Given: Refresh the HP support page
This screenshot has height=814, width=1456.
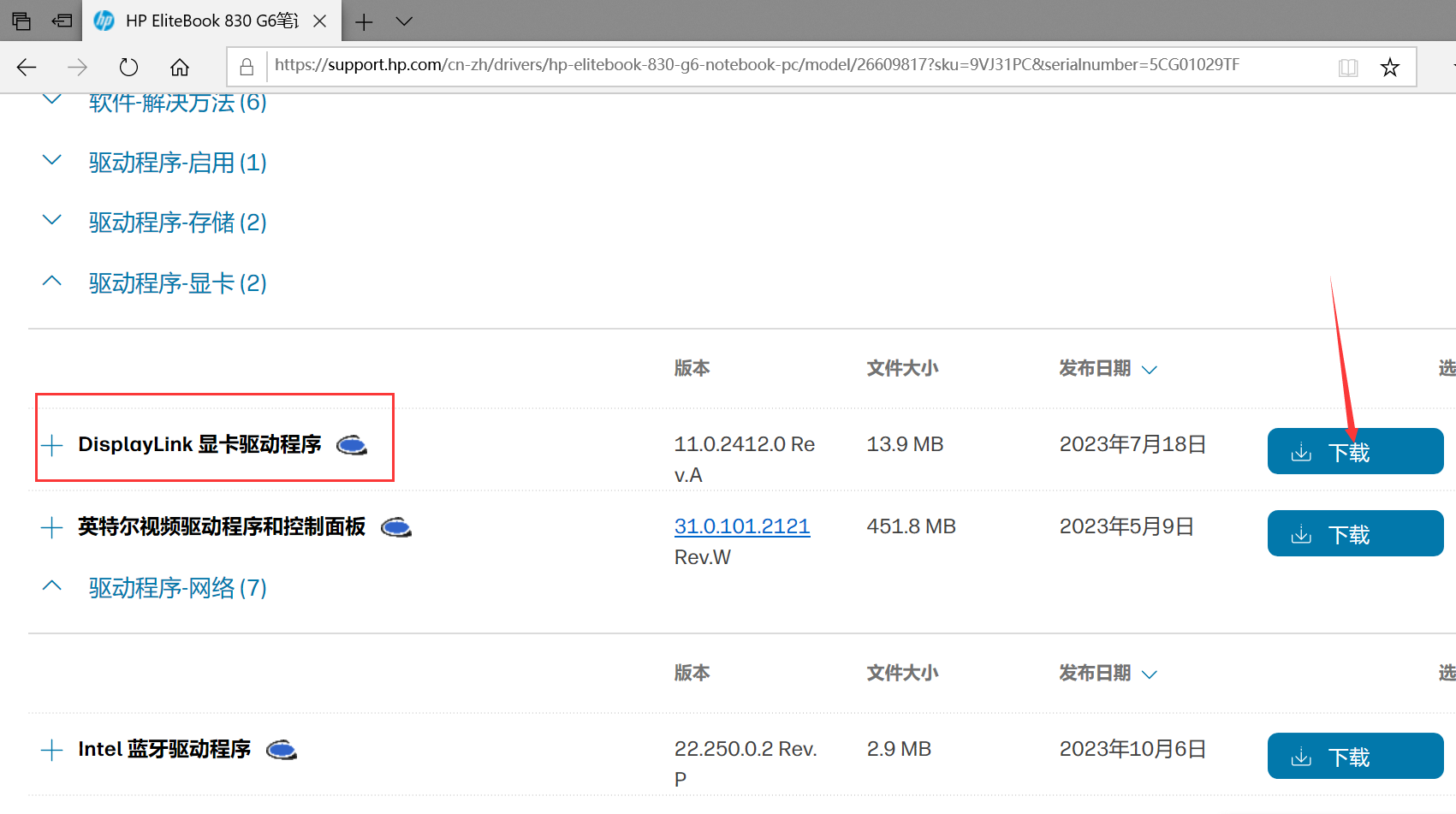Looking at the screenshot, I should (128, 67).
